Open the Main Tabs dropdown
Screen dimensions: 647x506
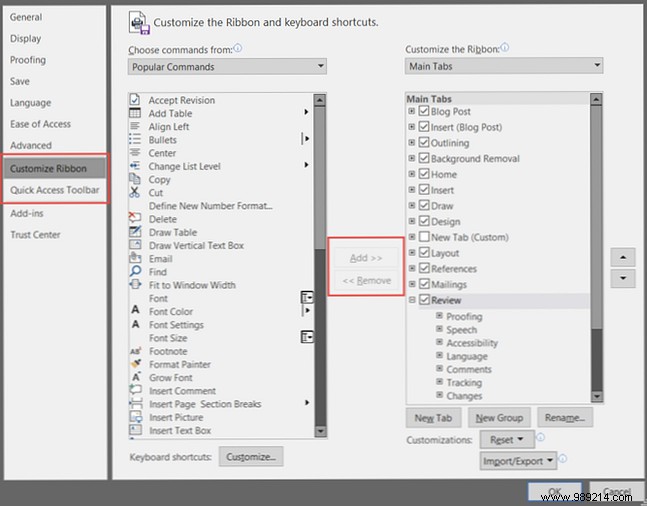[x=504, y=66]
